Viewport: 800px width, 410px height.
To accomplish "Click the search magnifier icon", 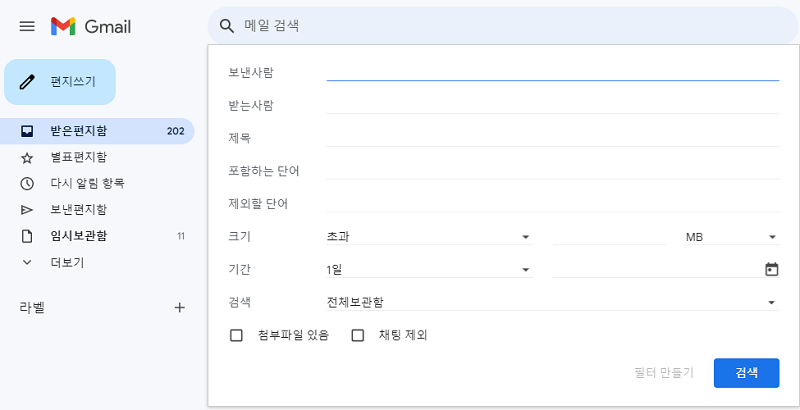I will coord(227,26).
